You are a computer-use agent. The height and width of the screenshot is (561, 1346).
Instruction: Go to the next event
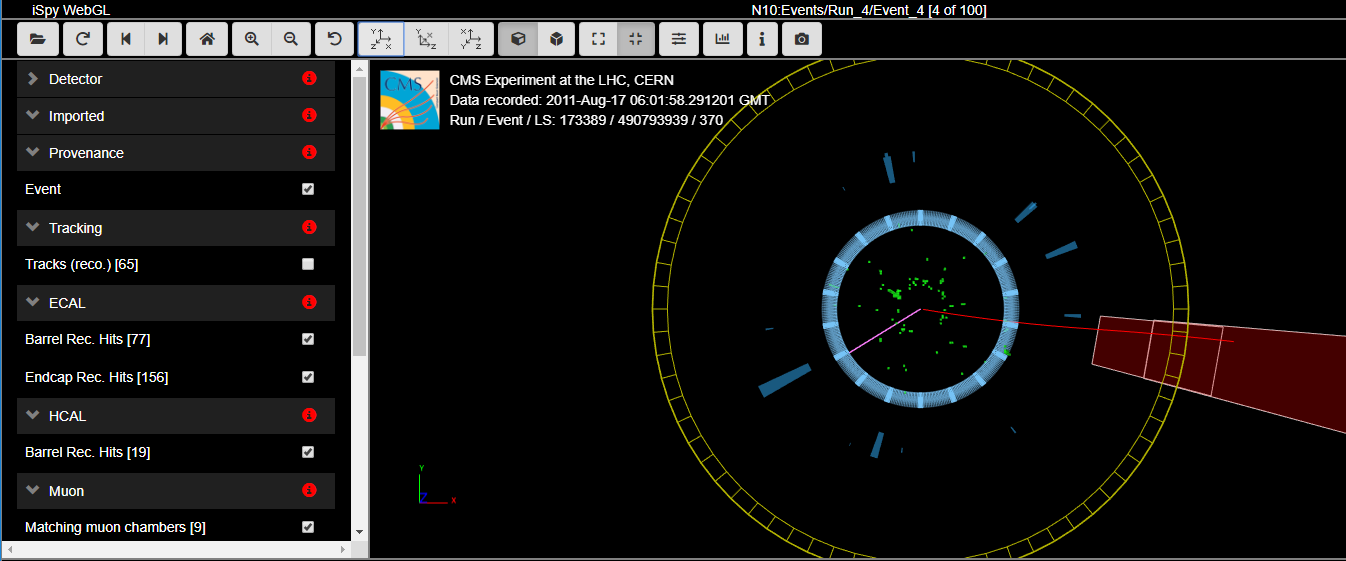(x=163, y=39)
